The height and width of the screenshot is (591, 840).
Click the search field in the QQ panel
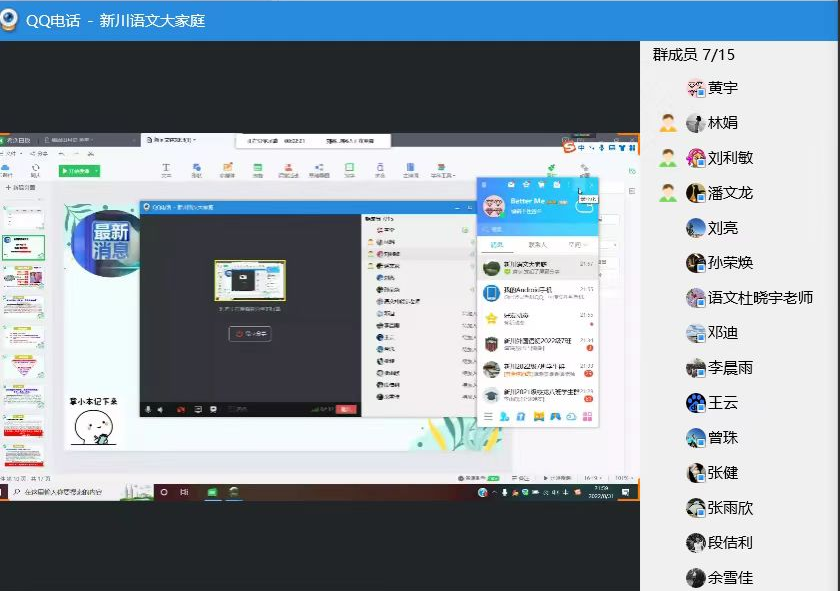[x=537, y=229]
